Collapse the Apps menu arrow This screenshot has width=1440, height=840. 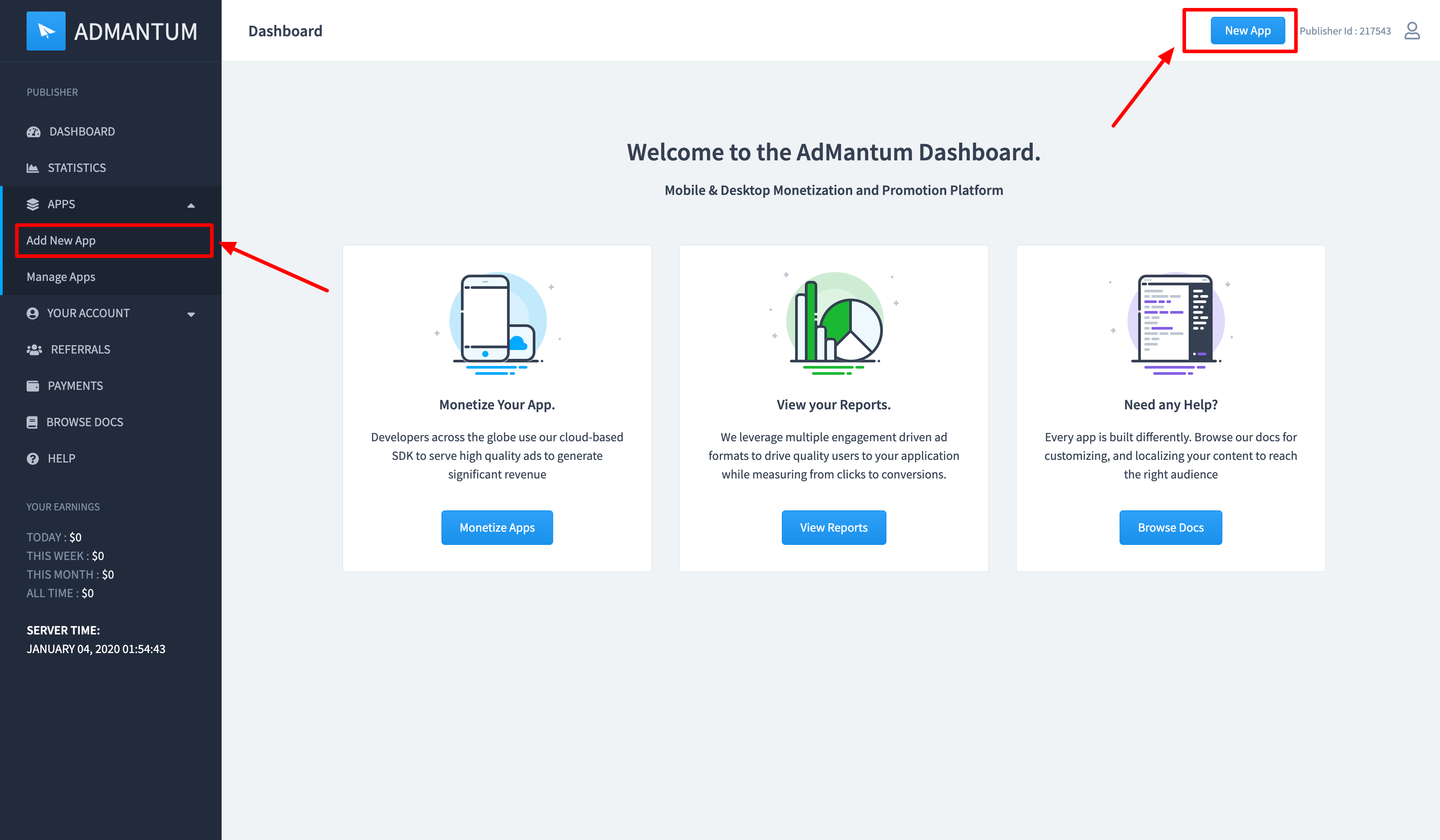[191, 205]
